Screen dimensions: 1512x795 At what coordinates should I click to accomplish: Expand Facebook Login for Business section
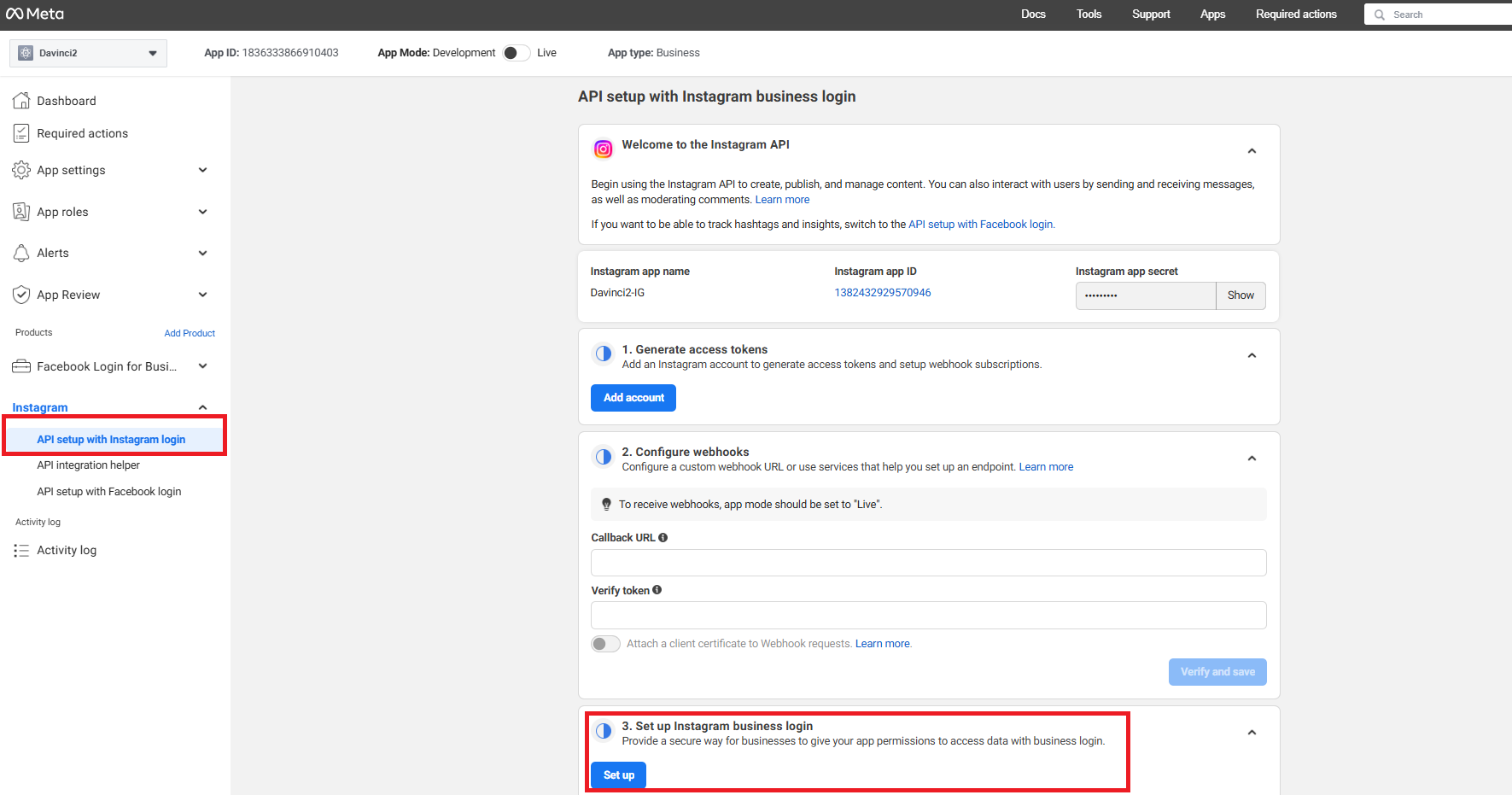coord(203,366)
